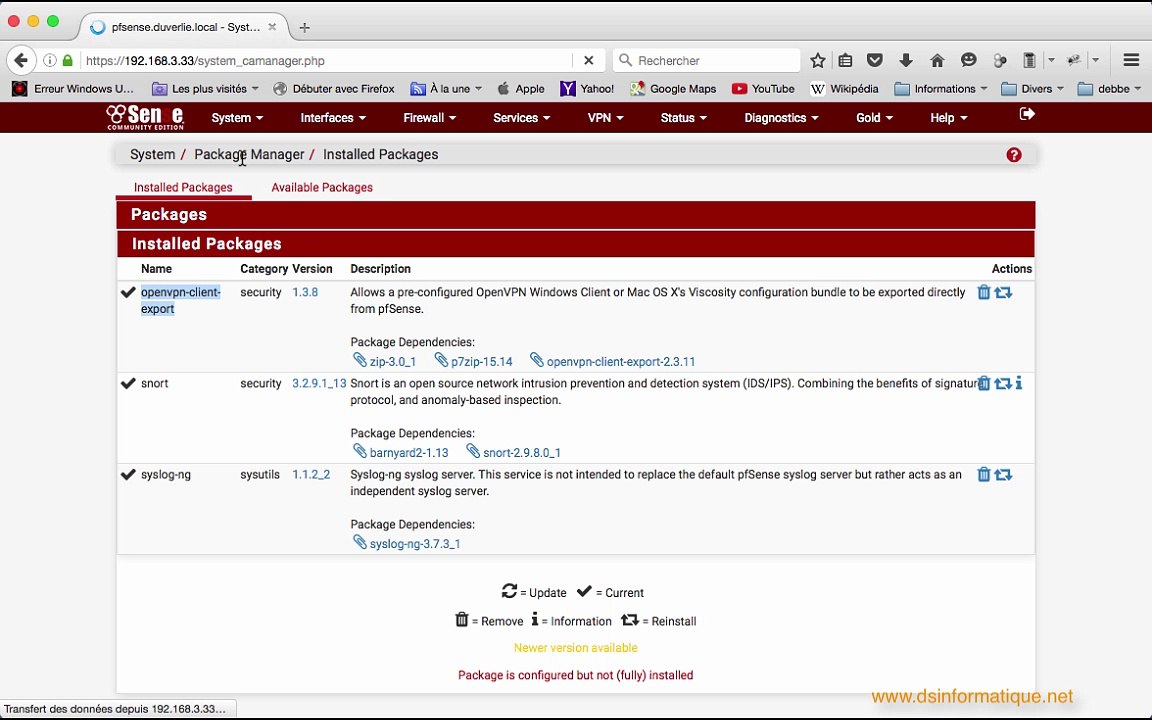This screenshot has width=1152, height=720.
Task: Select the Installed Packages tab
Action: tap(183, 188)
